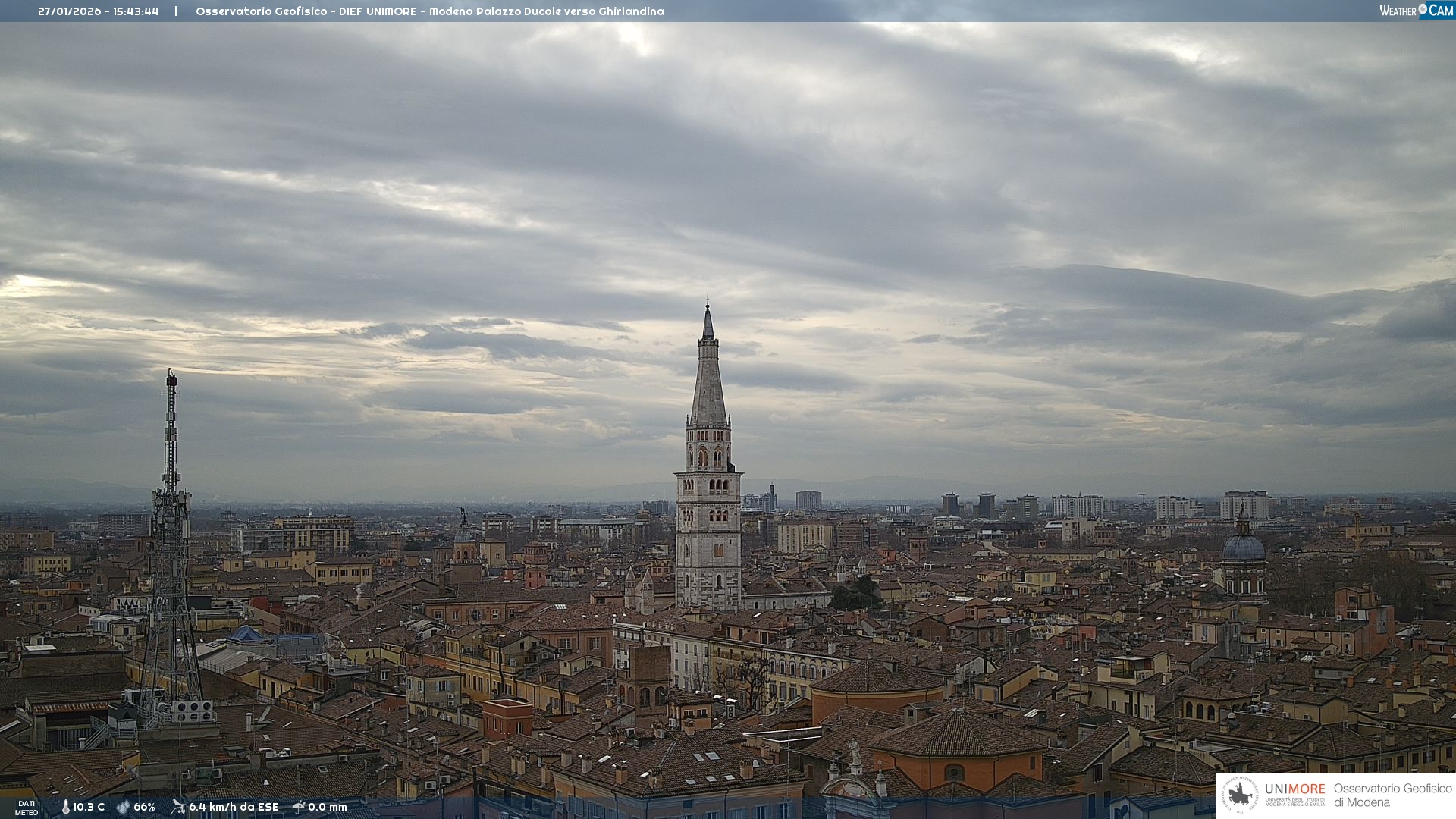Click the rain umbrella precipitation icon

click(x=299, y=807)
